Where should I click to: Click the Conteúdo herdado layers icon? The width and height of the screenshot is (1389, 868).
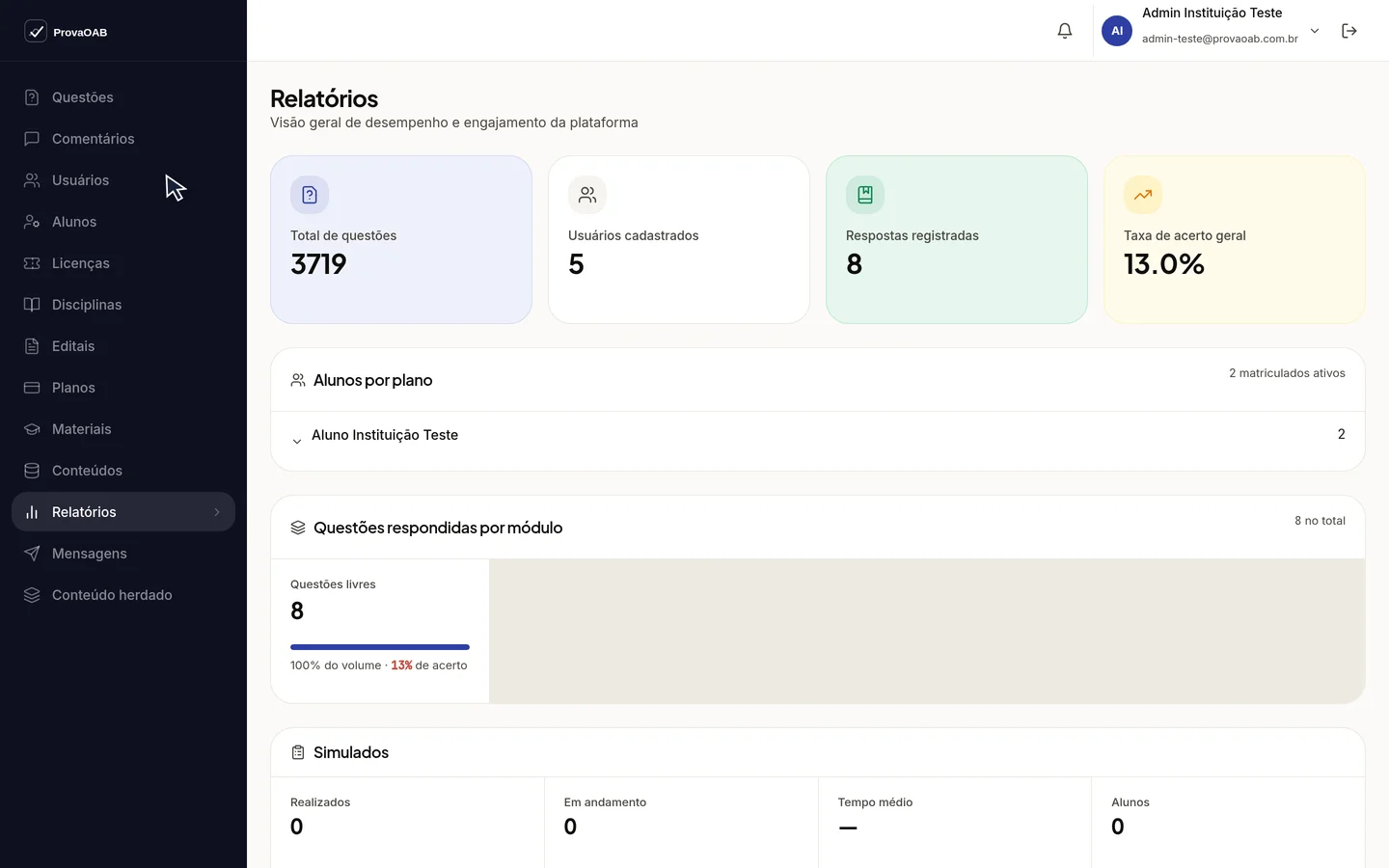(32, 595)
